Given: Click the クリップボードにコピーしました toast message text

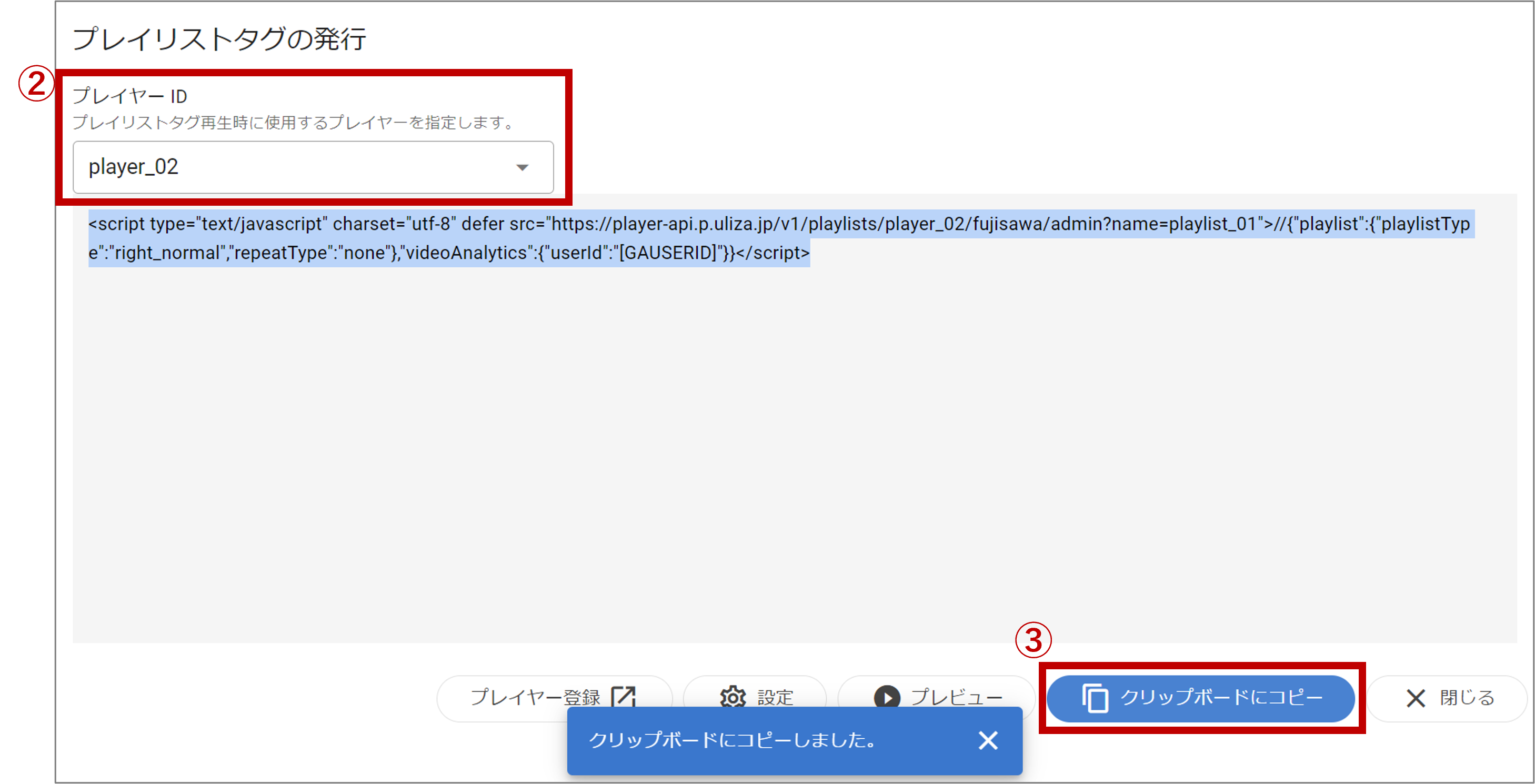Looking at the screenshot, I should (733, 740).
